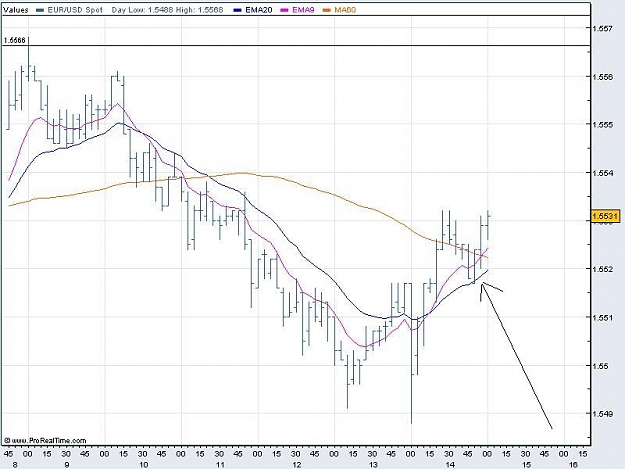Click the ProRealTime.com watermark link
The width and height of the screenshot is (625, 469).
[45, 440]
